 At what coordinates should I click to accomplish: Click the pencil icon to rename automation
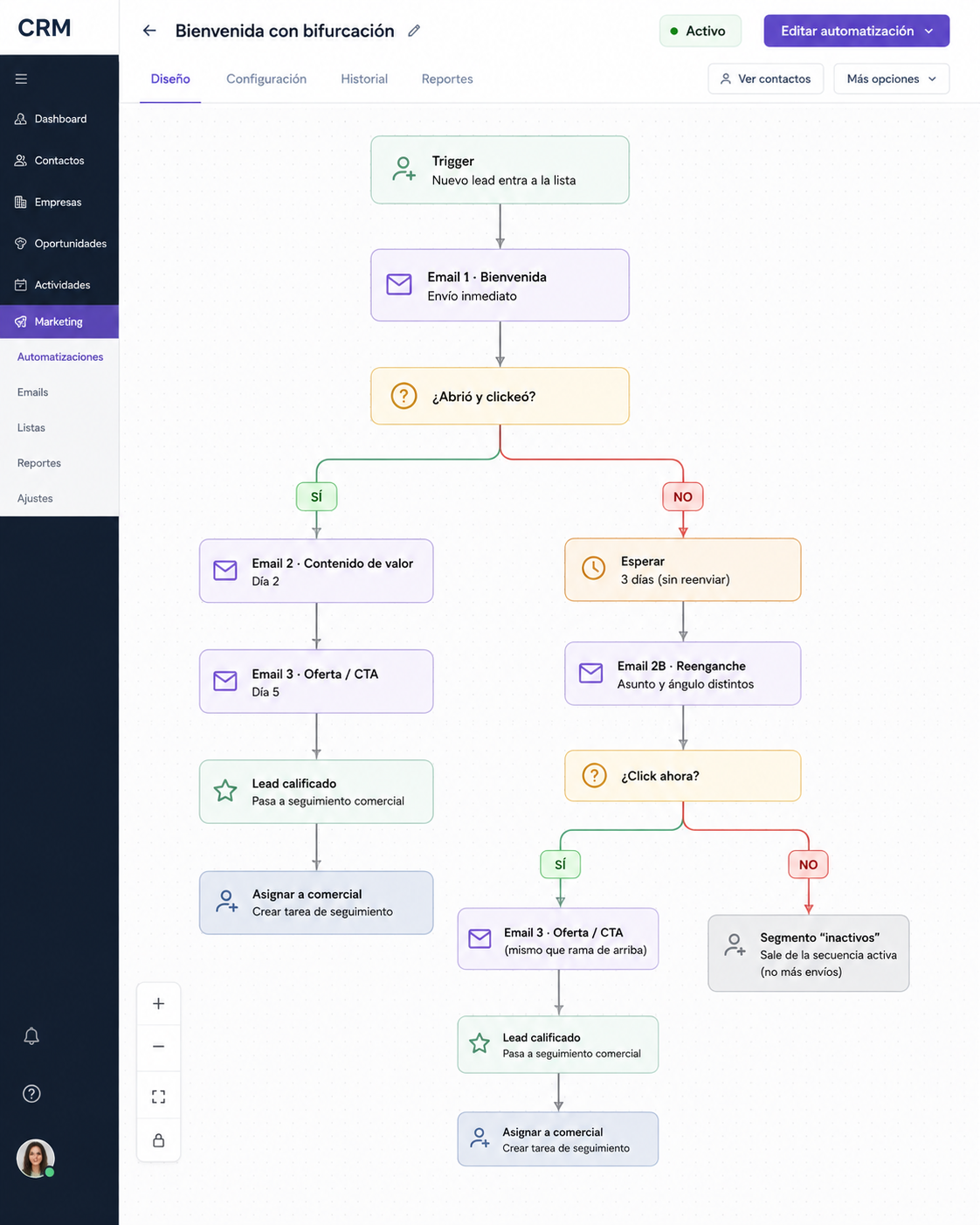(x=414, y=31)
